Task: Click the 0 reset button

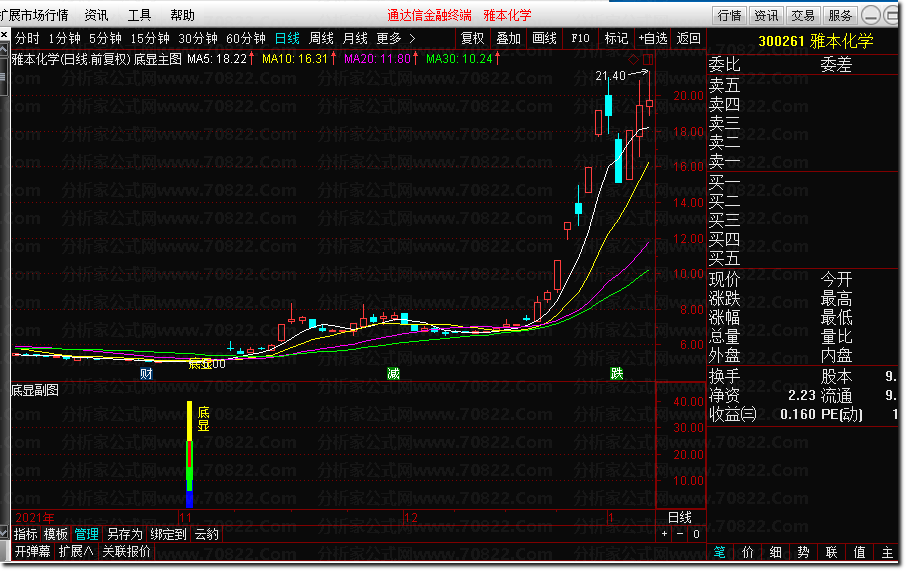Action: click(696, 534)
